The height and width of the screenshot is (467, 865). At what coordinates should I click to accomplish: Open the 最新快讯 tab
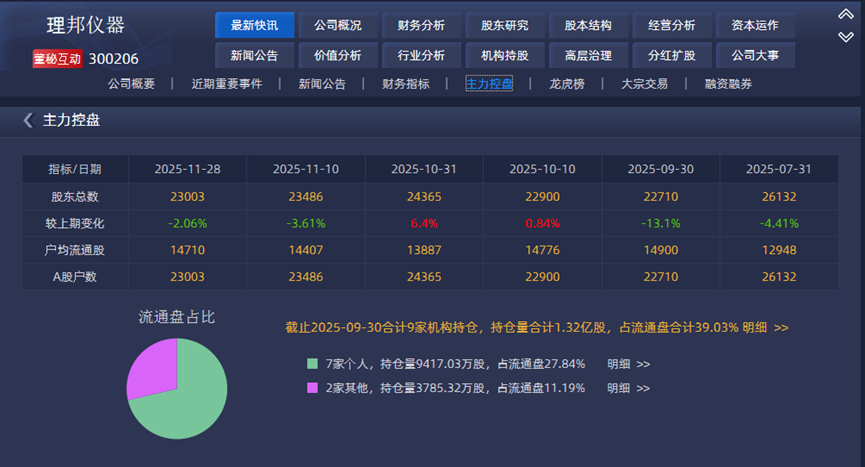[254, 25]
